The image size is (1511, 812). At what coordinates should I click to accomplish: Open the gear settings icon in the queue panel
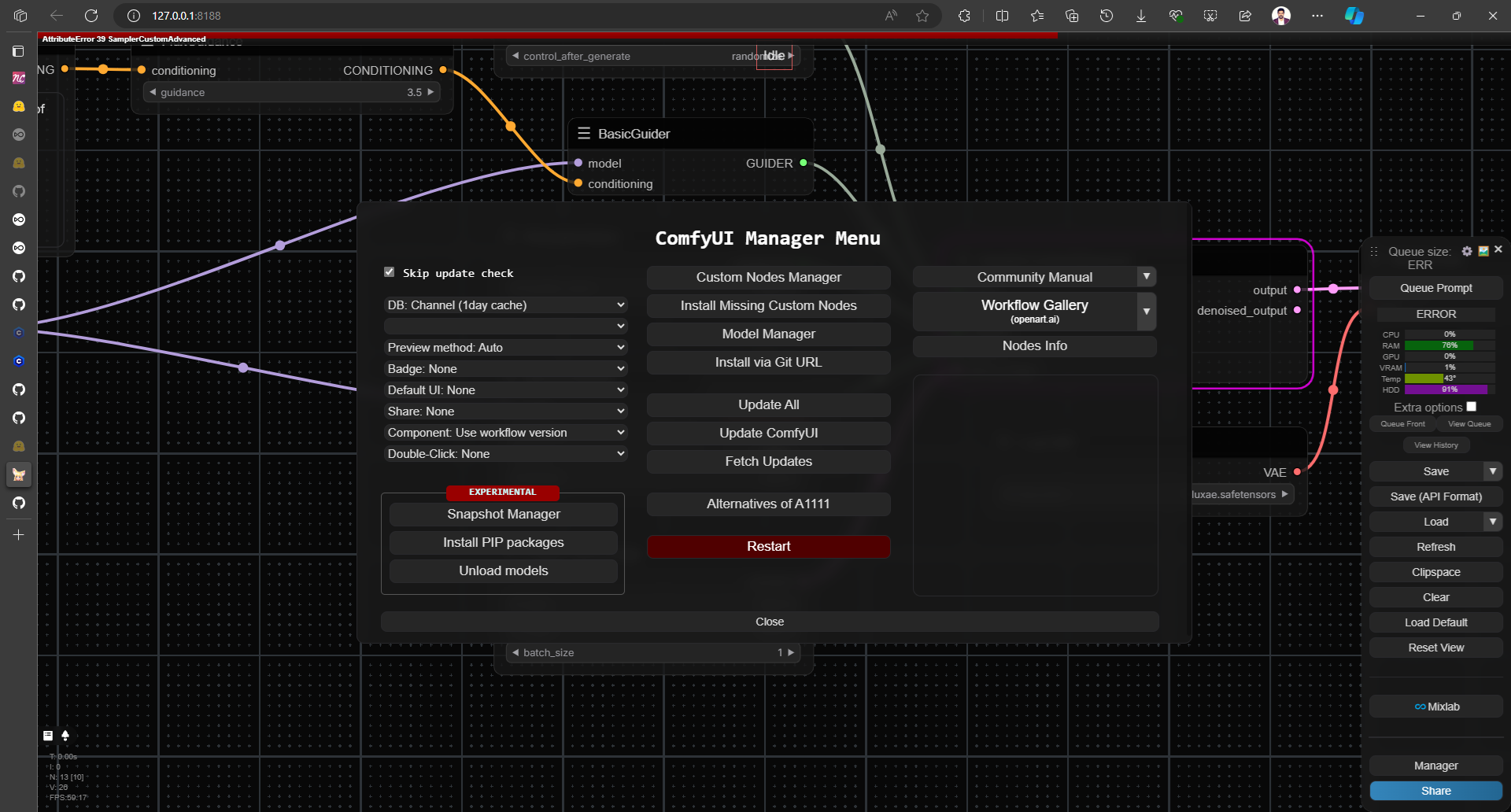coord(1467,251)
